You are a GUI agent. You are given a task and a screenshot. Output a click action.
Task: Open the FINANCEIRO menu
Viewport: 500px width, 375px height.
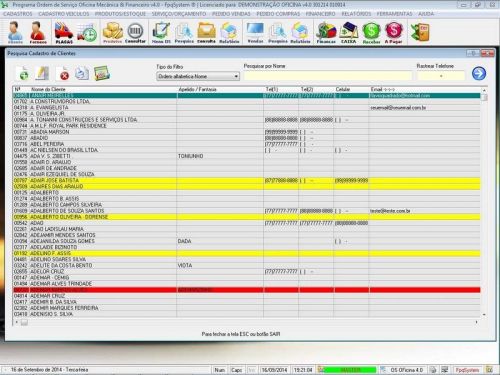320,14
